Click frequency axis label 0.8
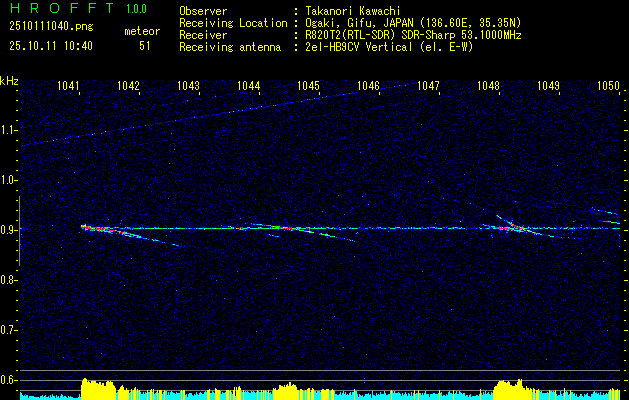 coord(8,280)
